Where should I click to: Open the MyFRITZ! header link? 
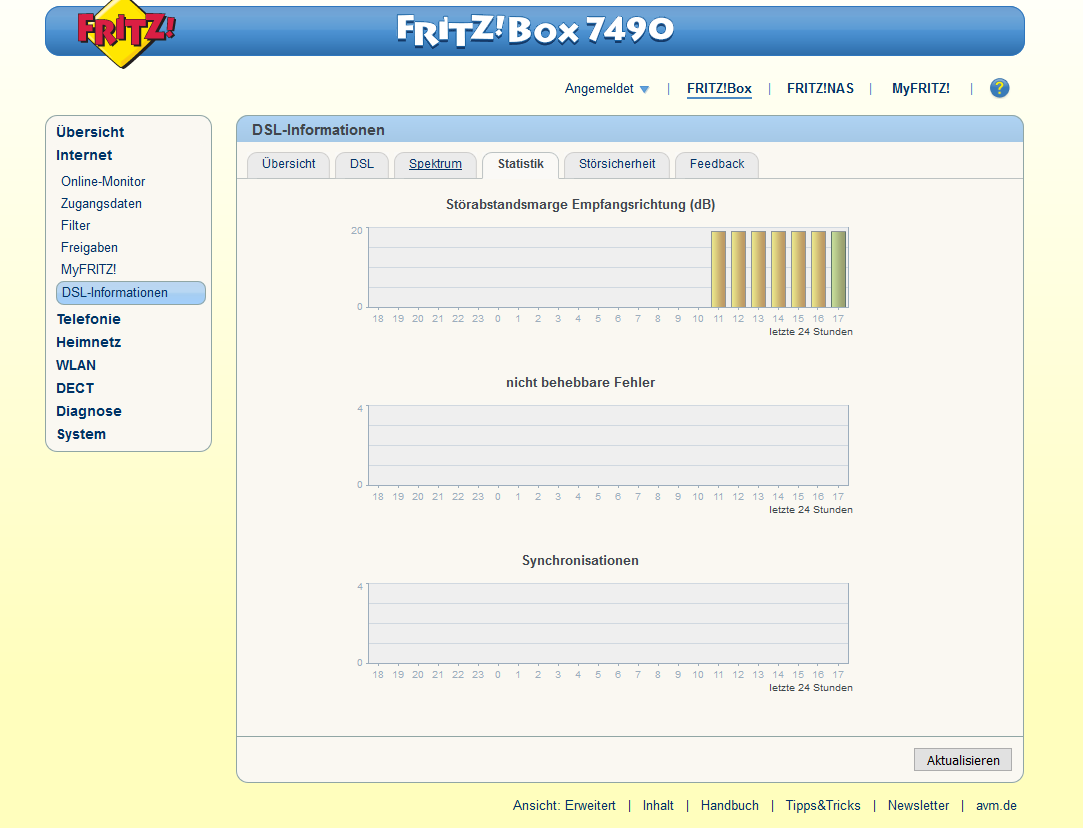920,88
